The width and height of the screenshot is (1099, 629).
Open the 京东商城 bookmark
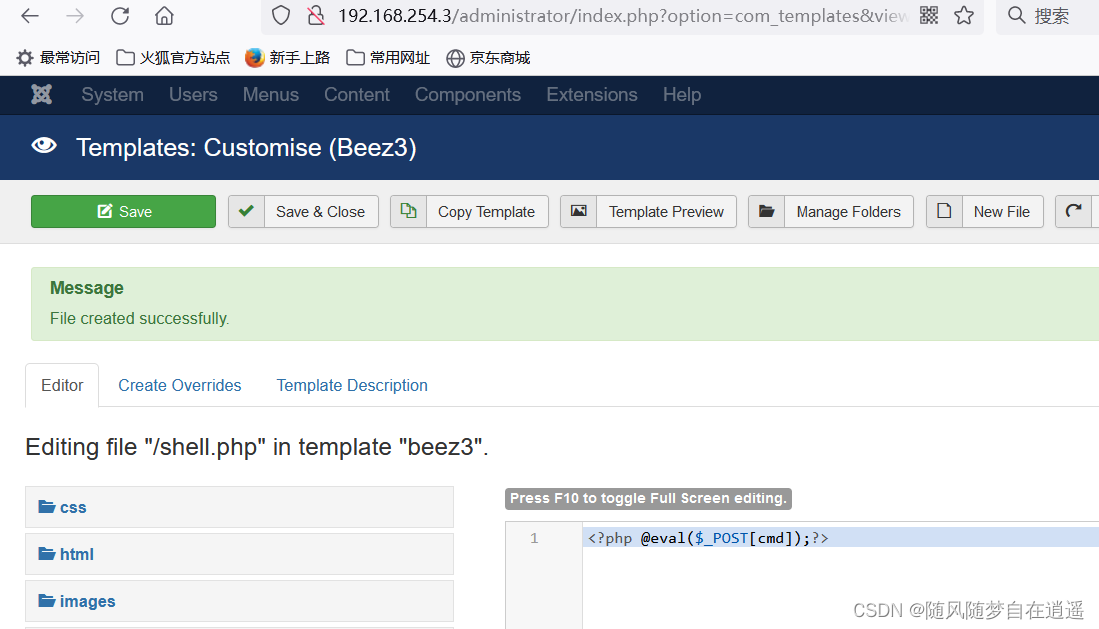coord(489,58)
